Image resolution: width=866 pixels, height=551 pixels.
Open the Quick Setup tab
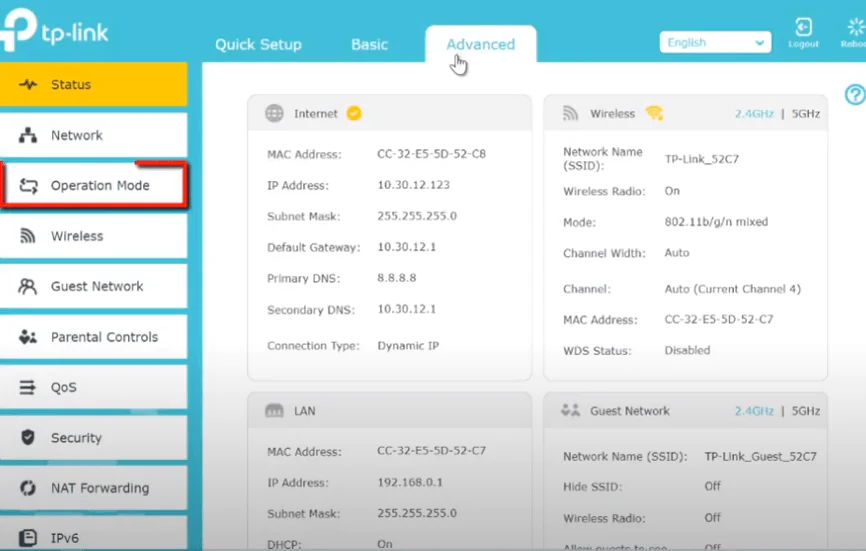pos(258,45)
